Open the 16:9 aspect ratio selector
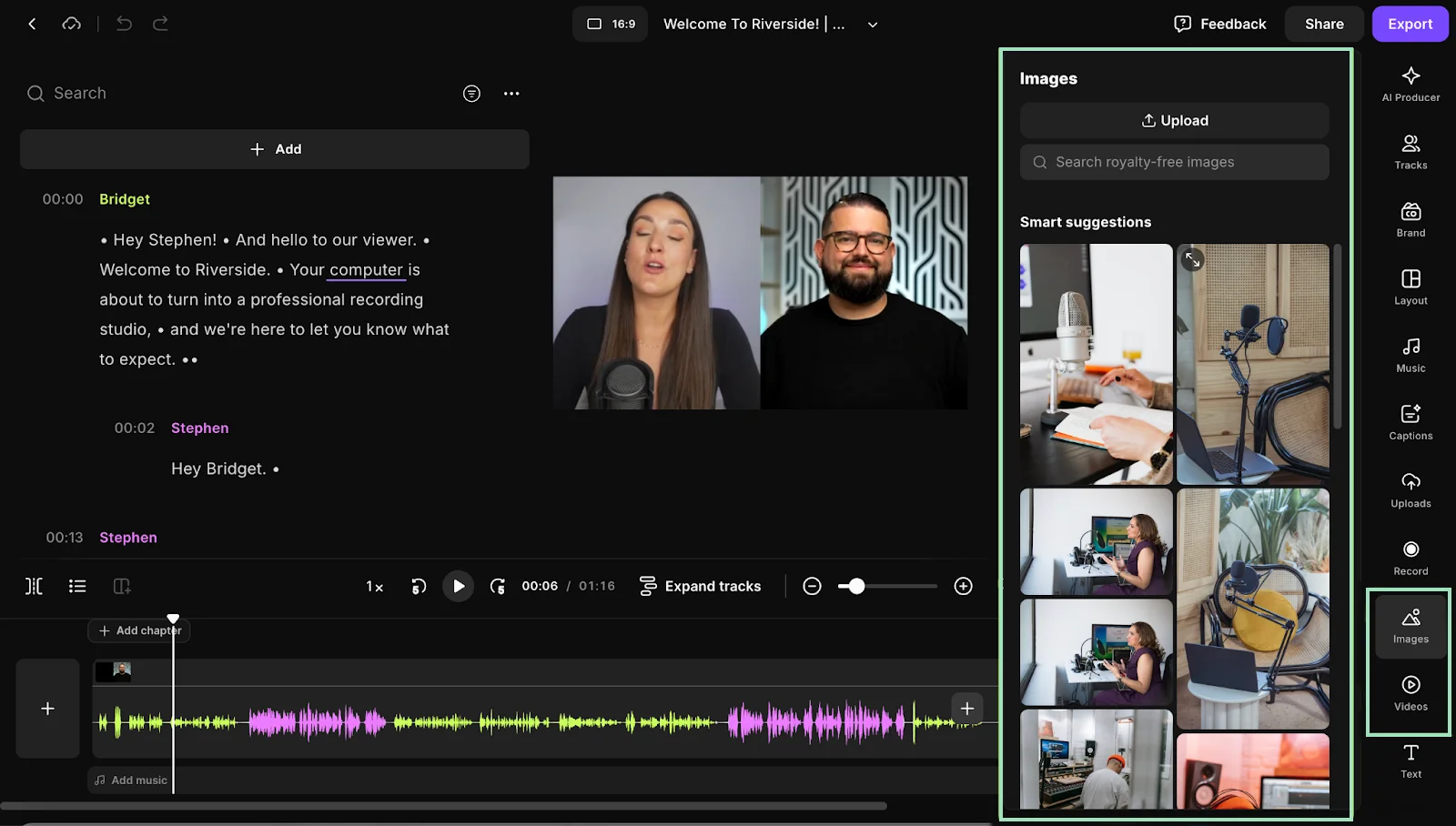Image resolution: width=1456 pixels, height=826 pixels. click(x=609, y=24)
